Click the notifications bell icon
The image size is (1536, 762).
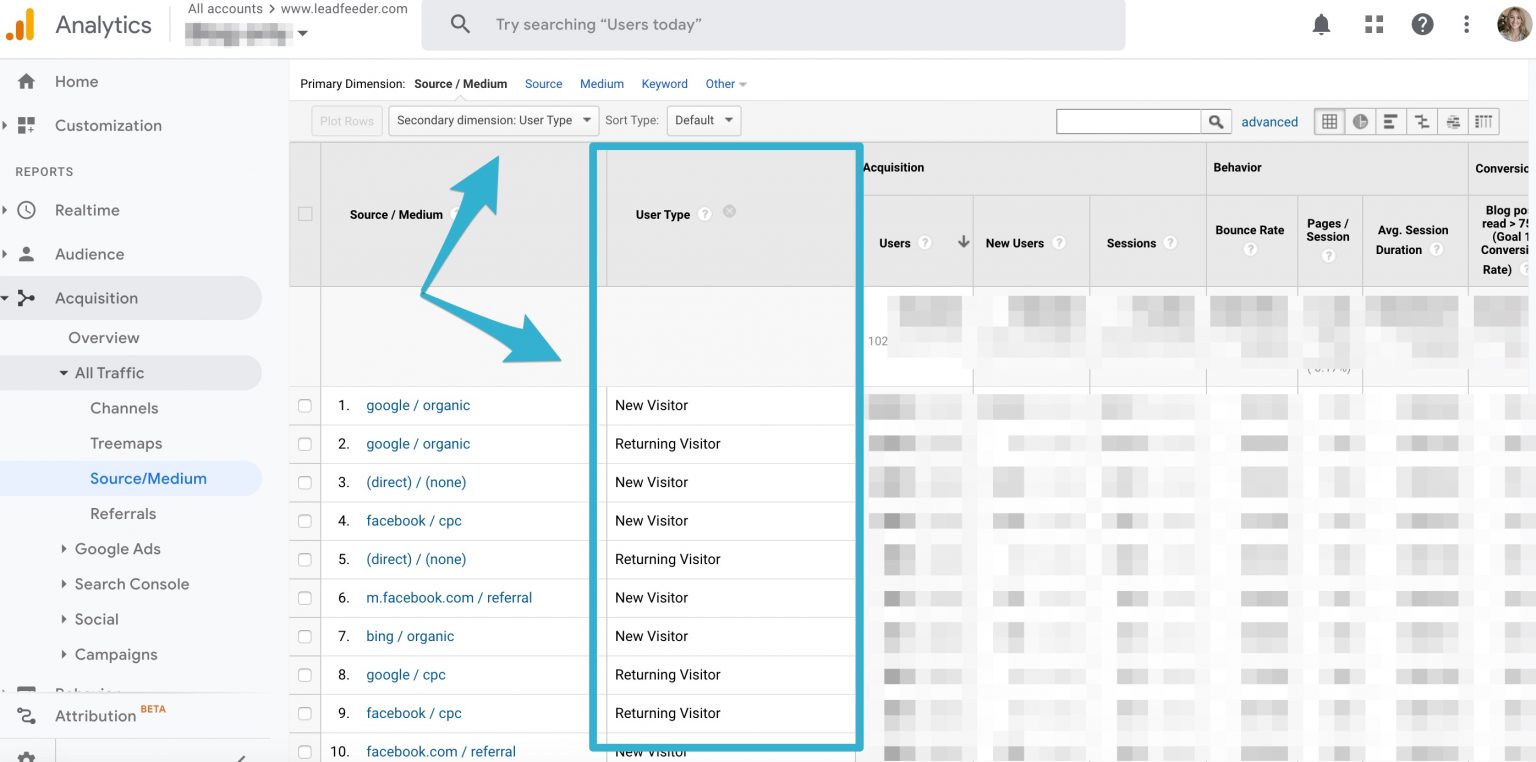pyautogui.click(x=1321, y=23)
